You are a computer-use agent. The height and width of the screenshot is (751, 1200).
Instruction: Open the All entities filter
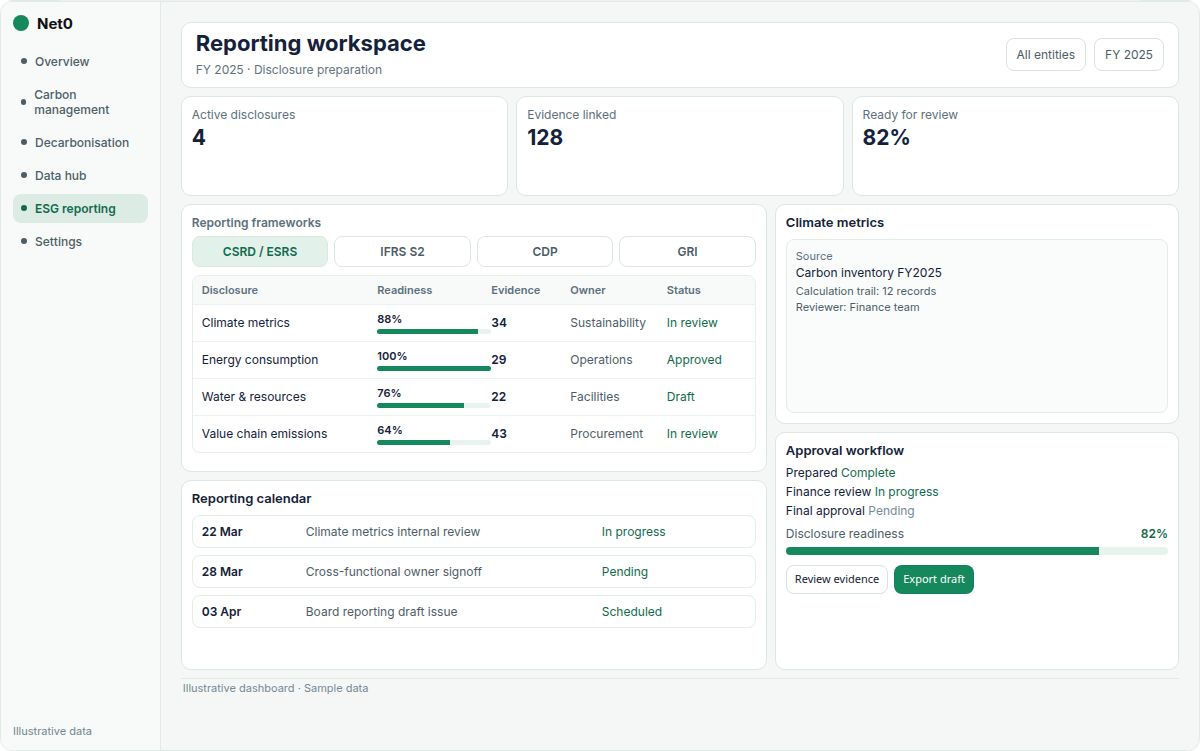click(1045, 55)
